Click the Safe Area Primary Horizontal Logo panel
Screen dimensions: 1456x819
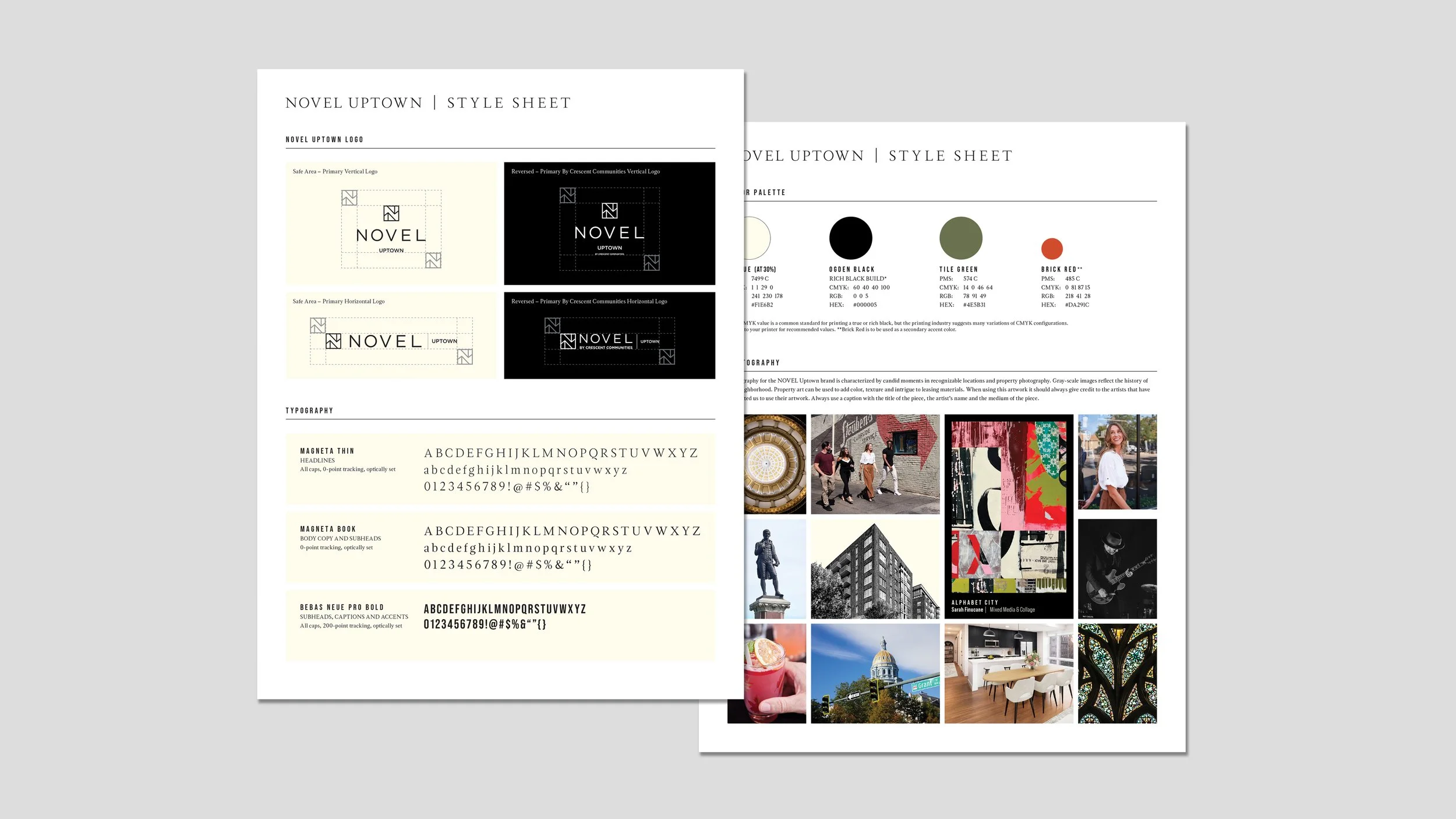[391, 336]
